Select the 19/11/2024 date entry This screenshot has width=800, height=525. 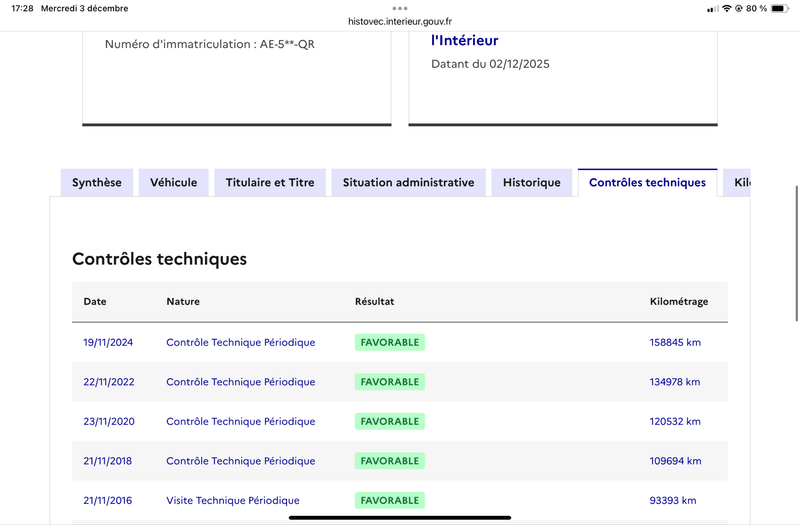pos(108,342)
